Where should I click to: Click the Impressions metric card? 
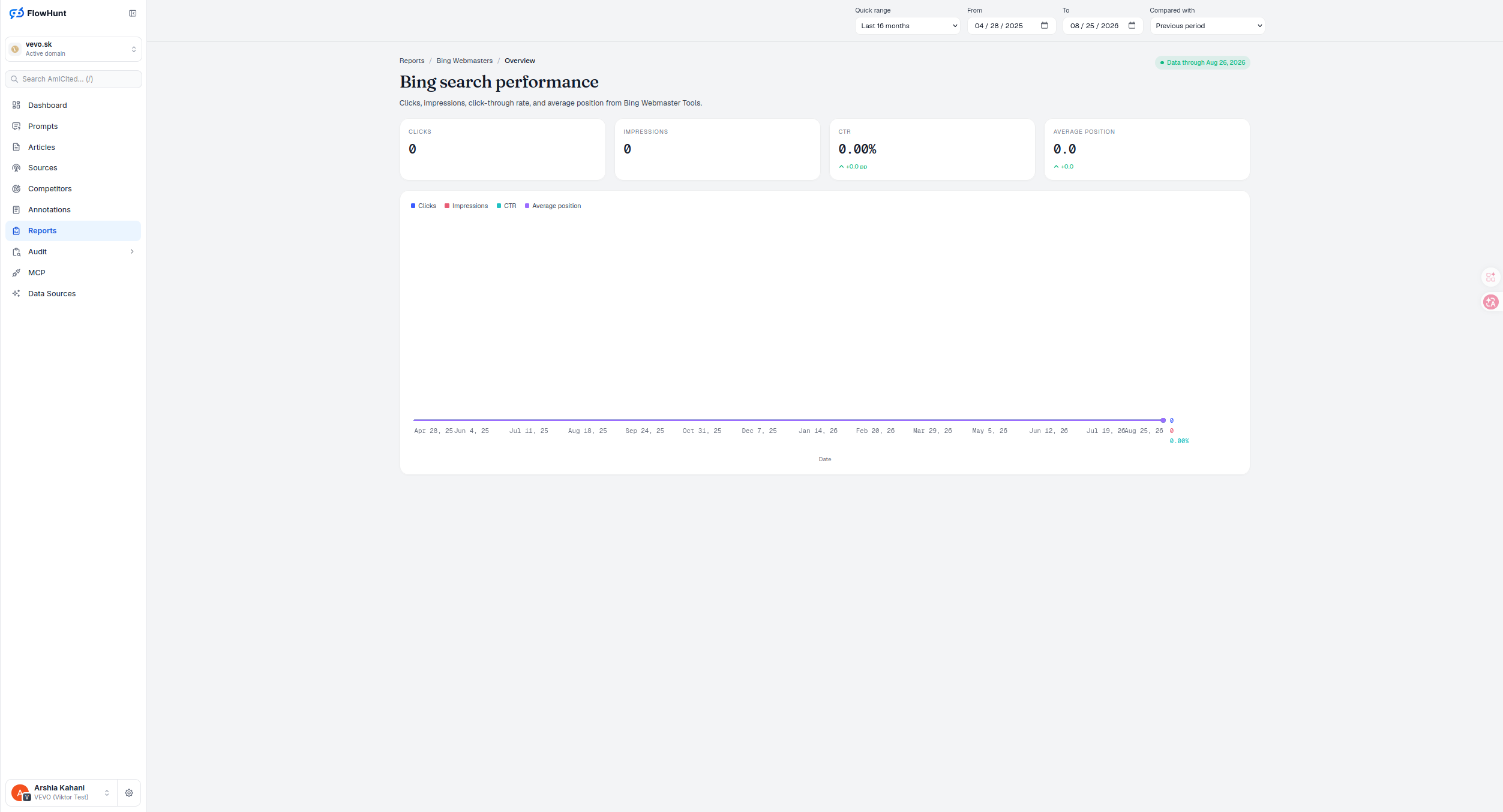(717, 149)
